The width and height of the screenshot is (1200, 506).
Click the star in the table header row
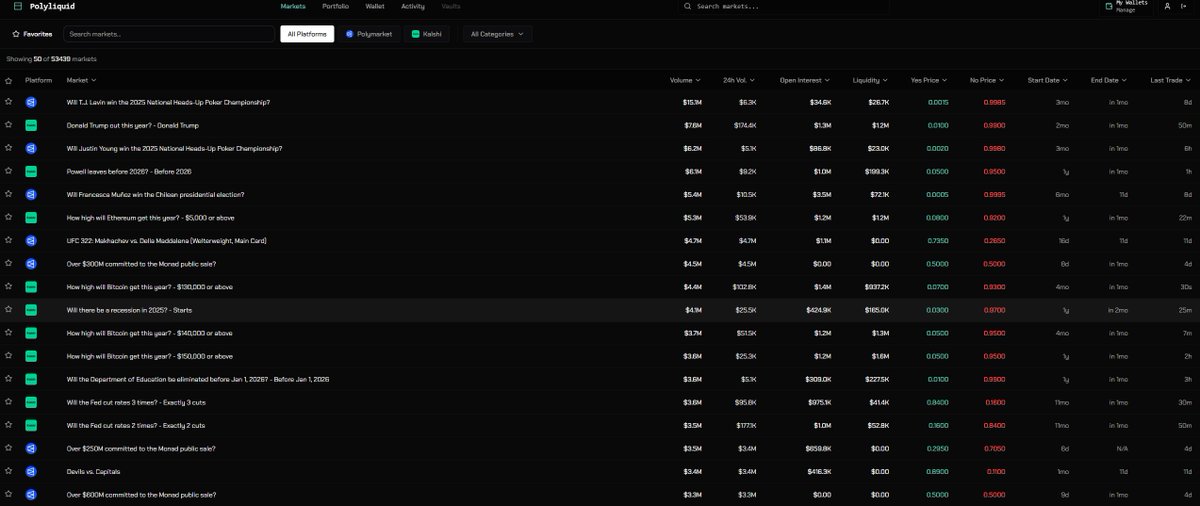coord(9,80)
